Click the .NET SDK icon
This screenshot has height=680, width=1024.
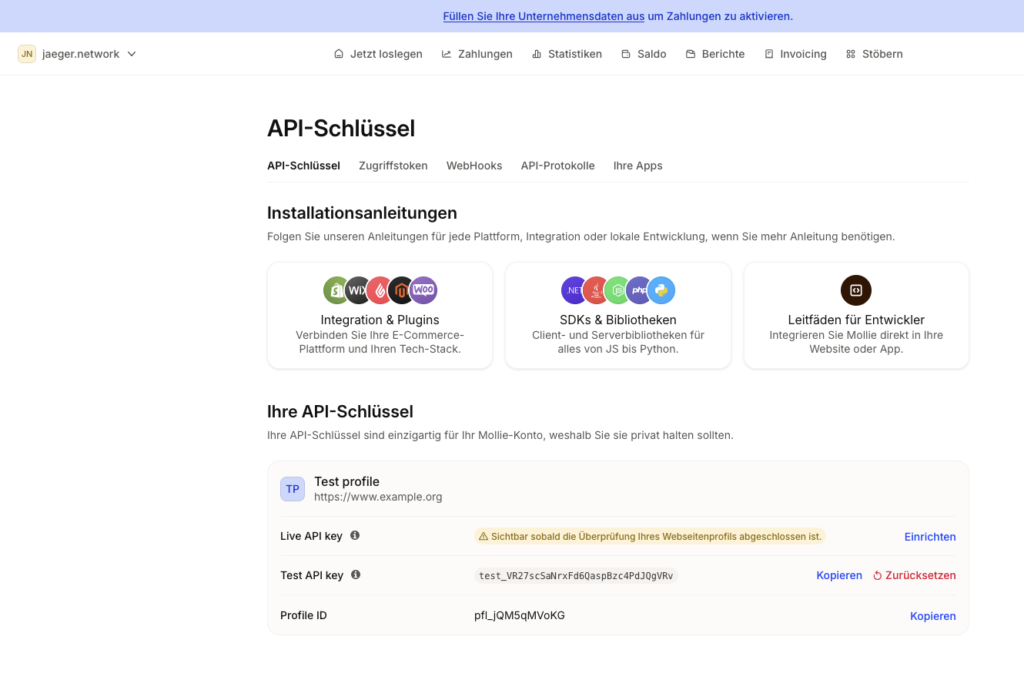575,291
